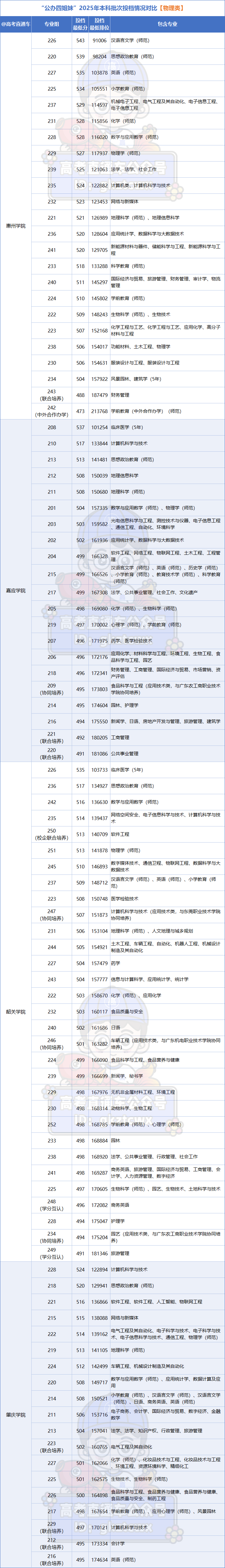Click 药学、医学检验技术 cell
Screen dimensions: 225x1568
tap(131, 641)
